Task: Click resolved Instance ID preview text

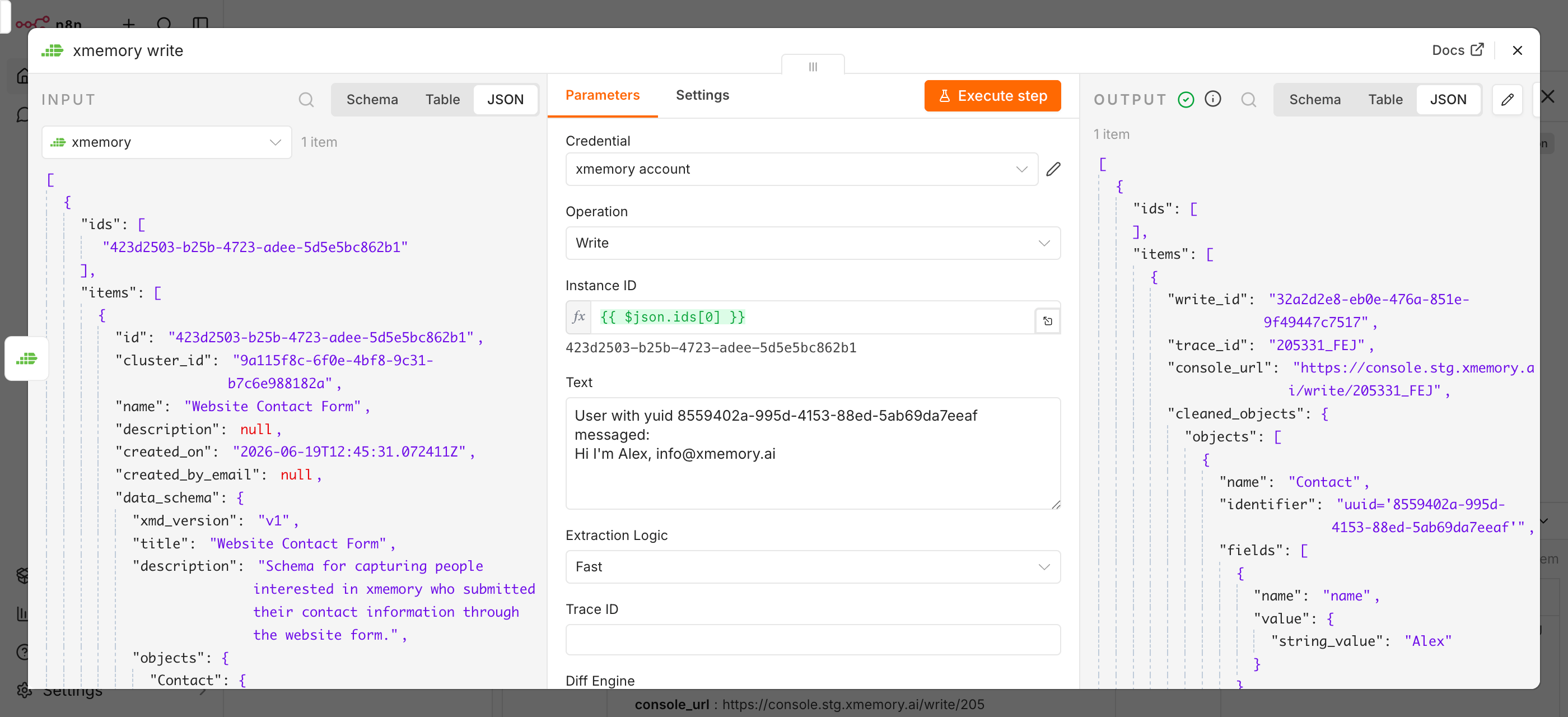Action: (710, 347)
